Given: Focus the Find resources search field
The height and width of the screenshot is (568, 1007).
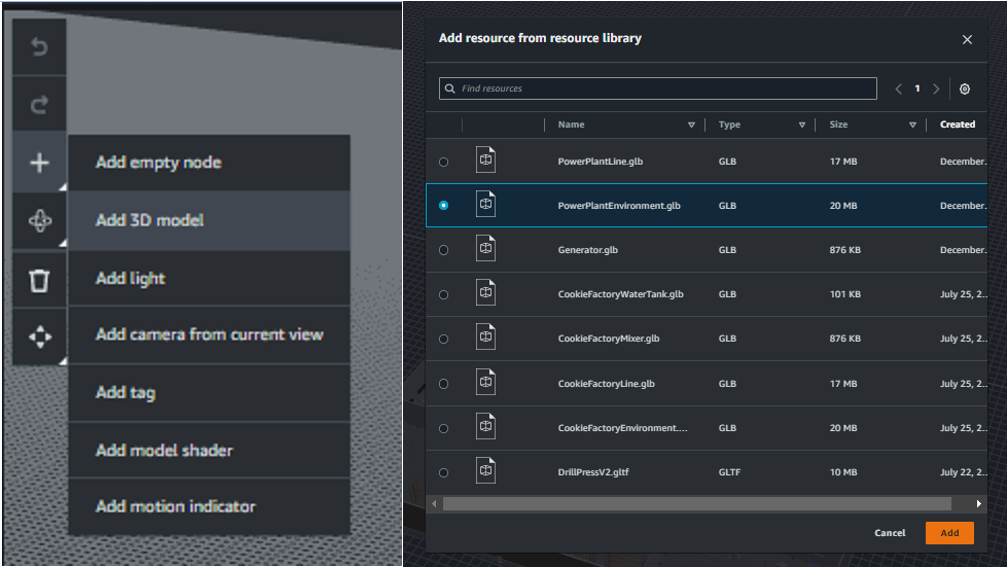Looking at the screenshot, I should 658,89.
